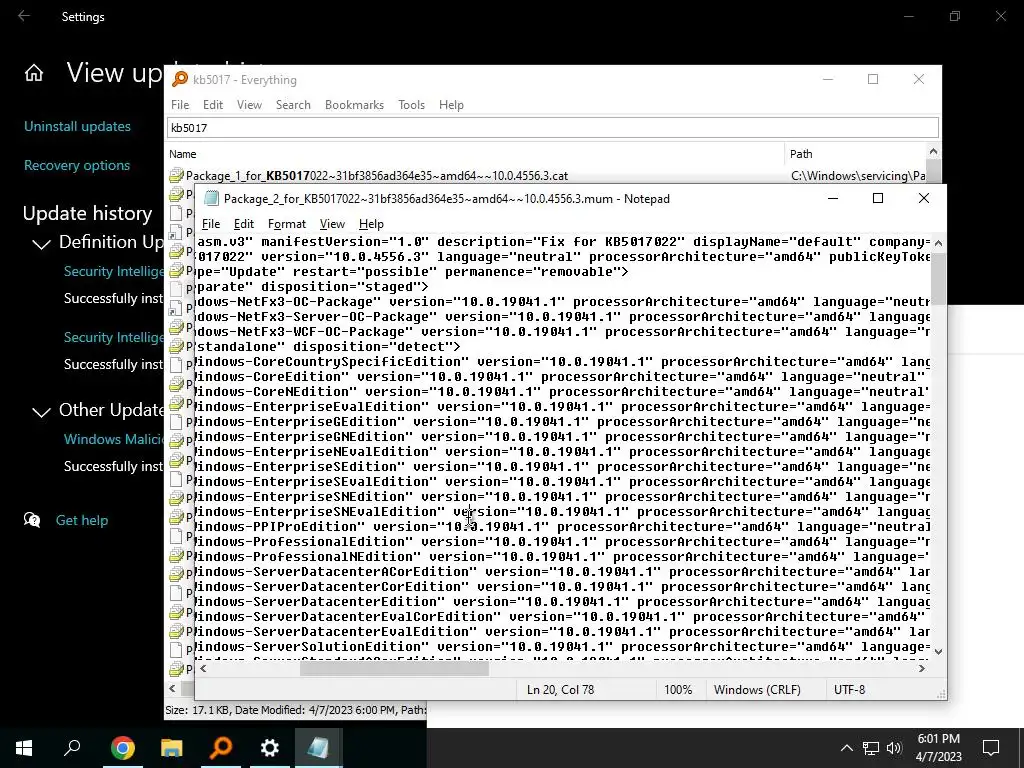The width and height of the screenshot is (1024, 768).
Task: Show hidden tray icons chevron
Action: pyautogui.click(x=846, y=748)
